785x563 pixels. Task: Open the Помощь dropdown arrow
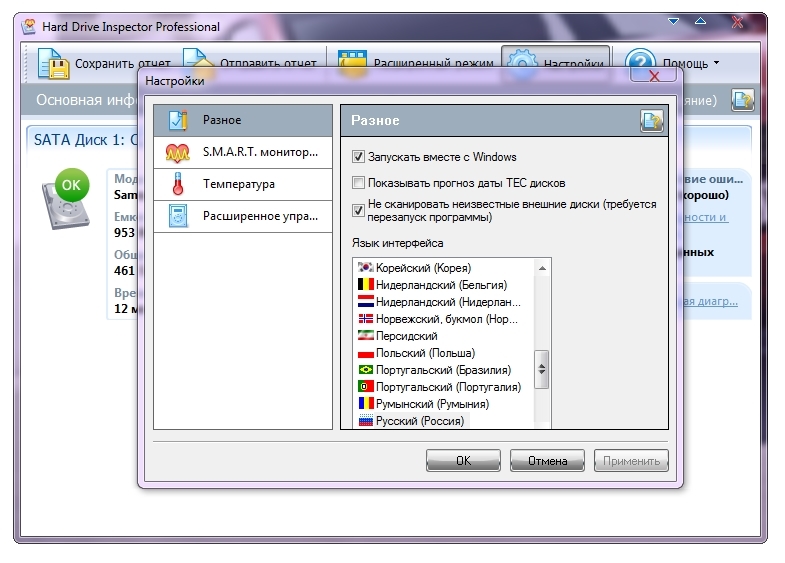click(x=716, y=63)
